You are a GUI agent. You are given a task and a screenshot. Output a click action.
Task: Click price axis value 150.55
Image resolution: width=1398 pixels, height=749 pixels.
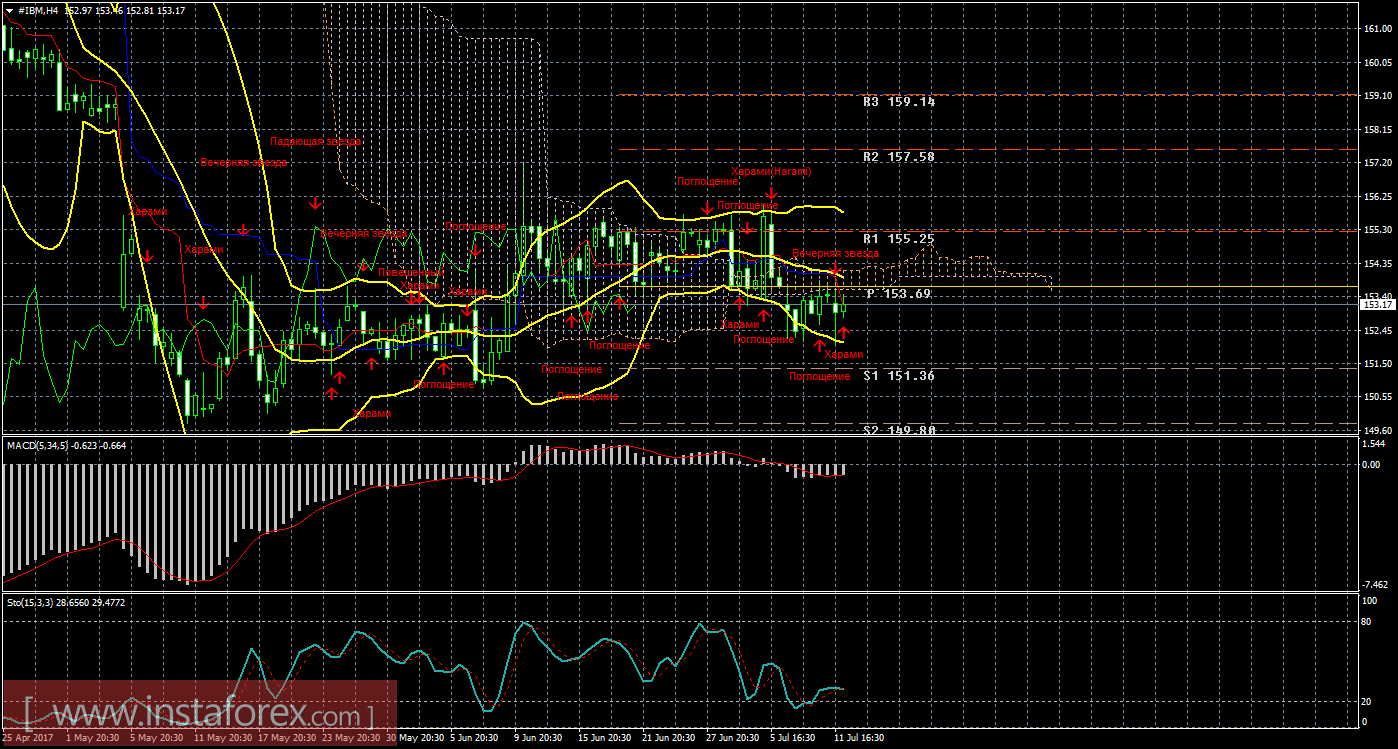[x=1378, y=397]
